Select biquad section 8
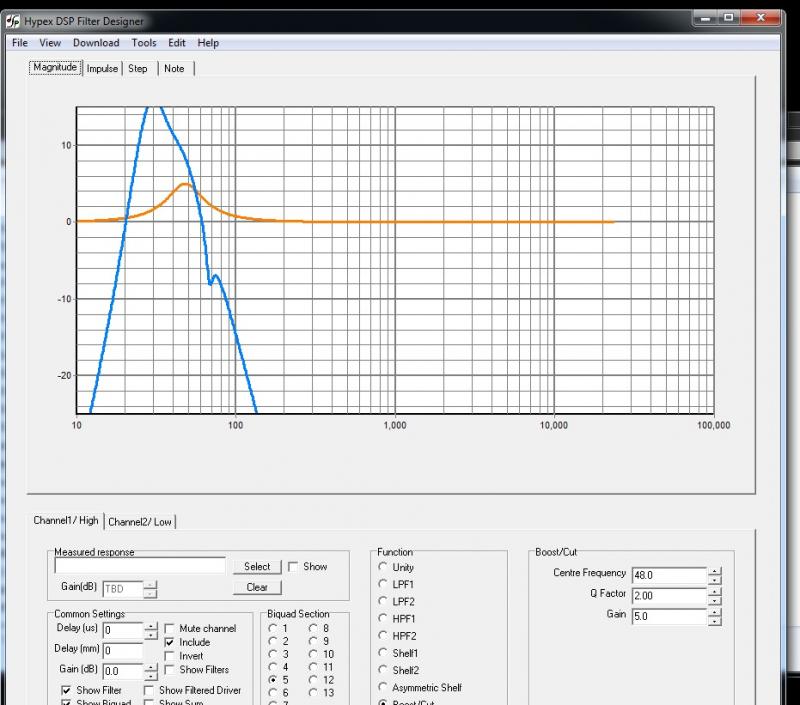The width and height of the screenshot is (800, 705). coord(314,628)
